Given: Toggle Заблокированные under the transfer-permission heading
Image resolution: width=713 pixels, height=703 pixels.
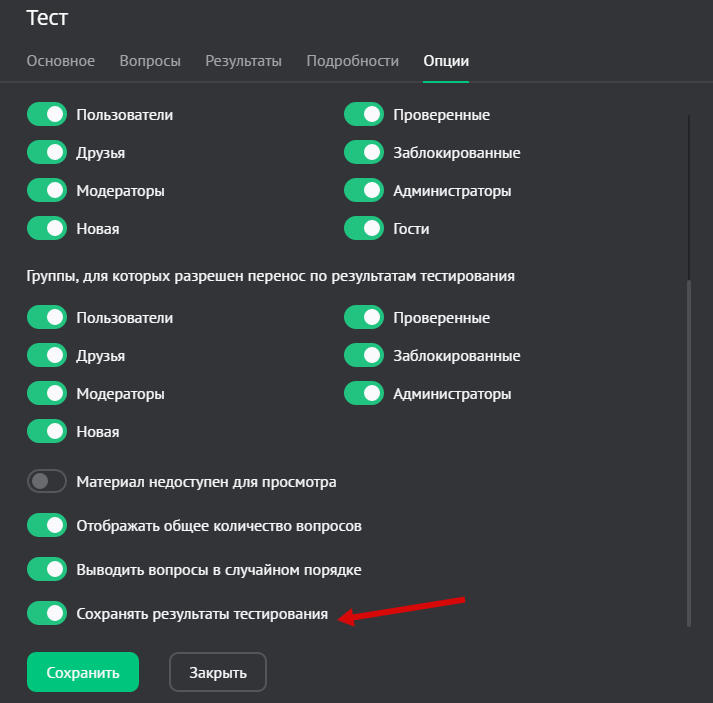Looking at the screenshot, I should pyautogui.click(x=364, y=356).
